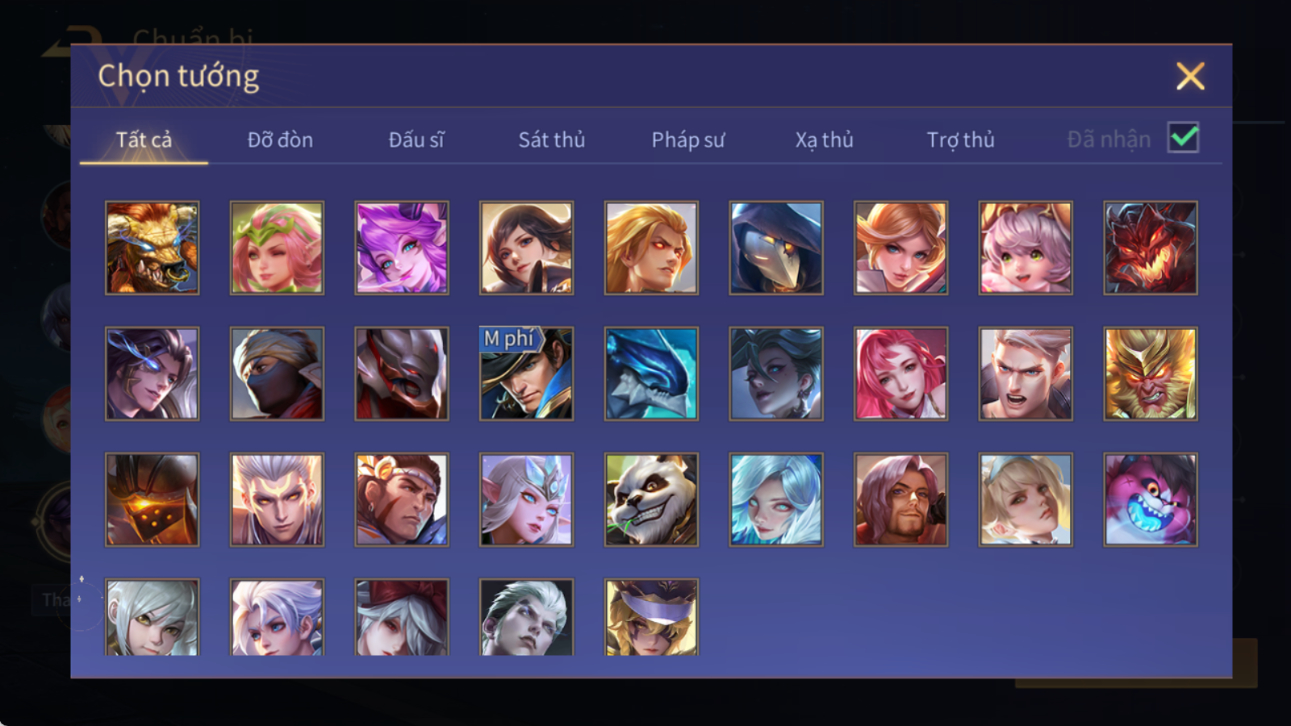The width and height of the screenshot is (1291, 726).
Task: Select the red demon dragon hero
Action: pyautogui.click(x=1150, y=247)
